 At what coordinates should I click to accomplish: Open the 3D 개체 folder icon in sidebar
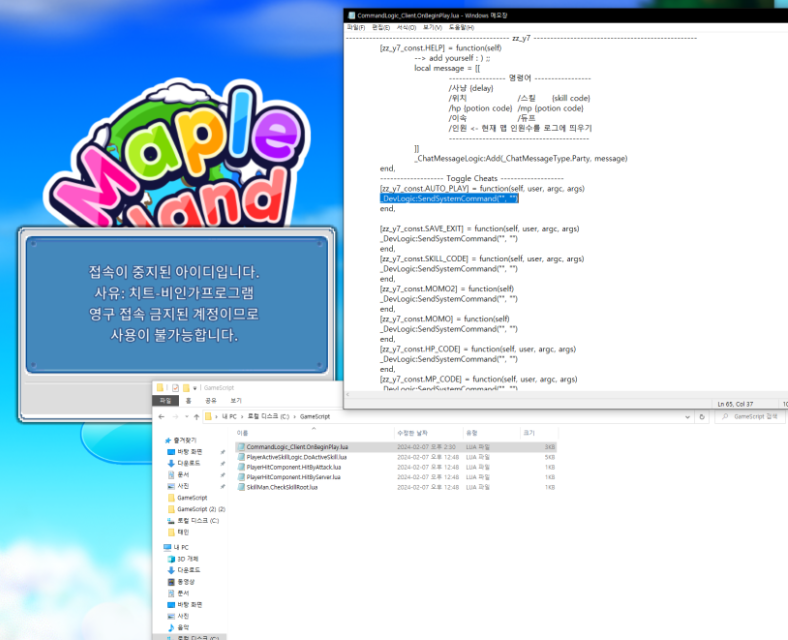point(170,559)
